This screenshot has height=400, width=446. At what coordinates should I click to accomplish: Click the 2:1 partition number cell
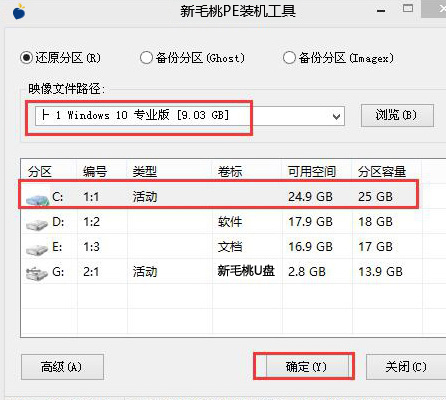[x=91, y=272]
